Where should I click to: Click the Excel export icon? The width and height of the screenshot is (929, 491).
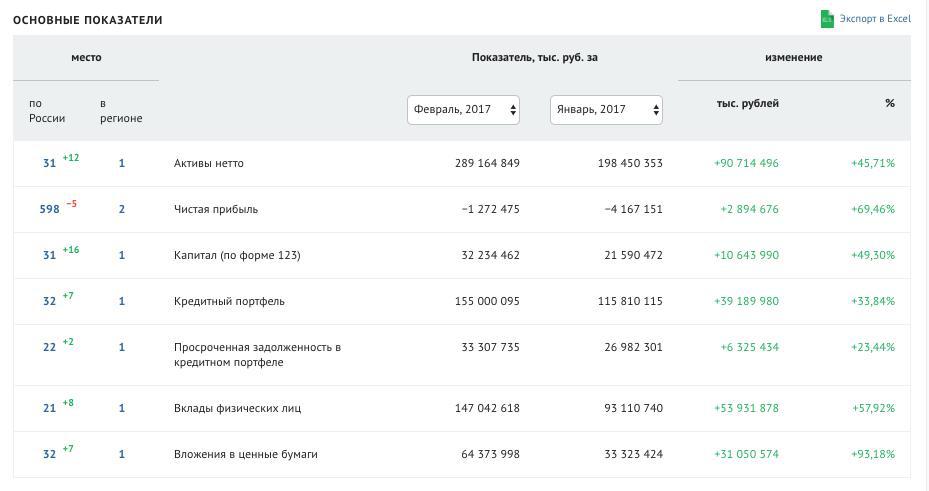click(x=827, y=19)
